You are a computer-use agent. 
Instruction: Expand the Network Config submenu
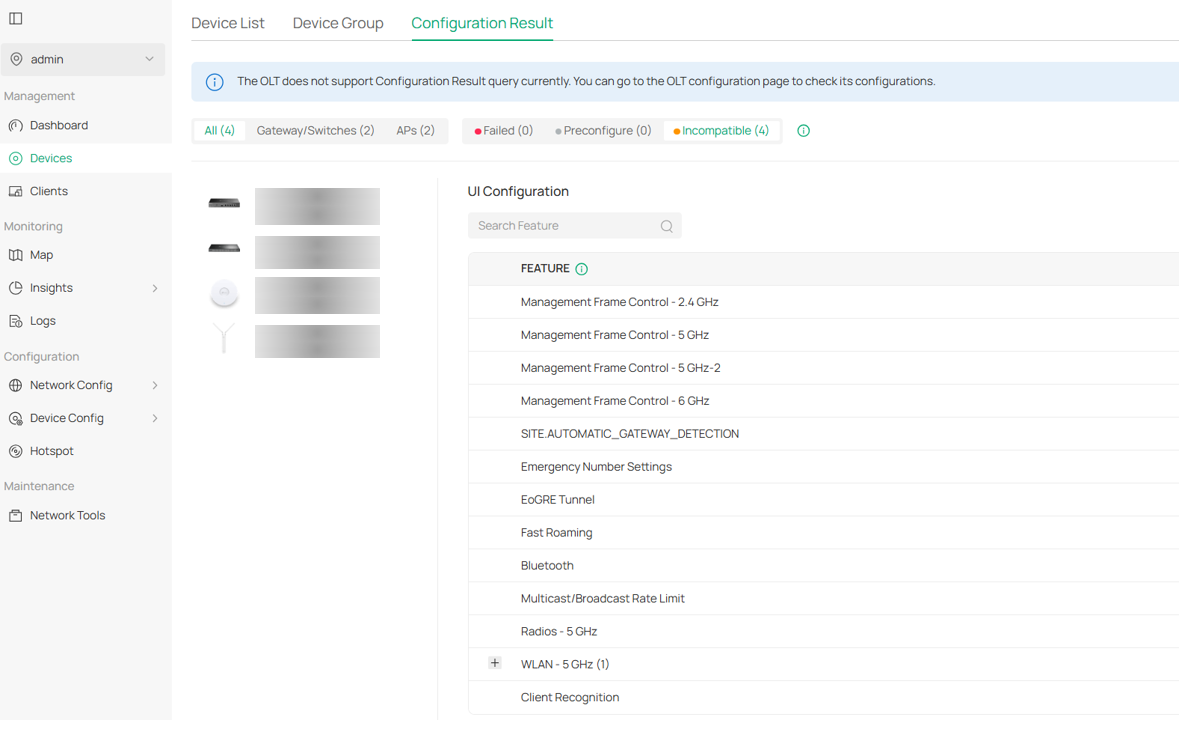(x=71, y=386)
